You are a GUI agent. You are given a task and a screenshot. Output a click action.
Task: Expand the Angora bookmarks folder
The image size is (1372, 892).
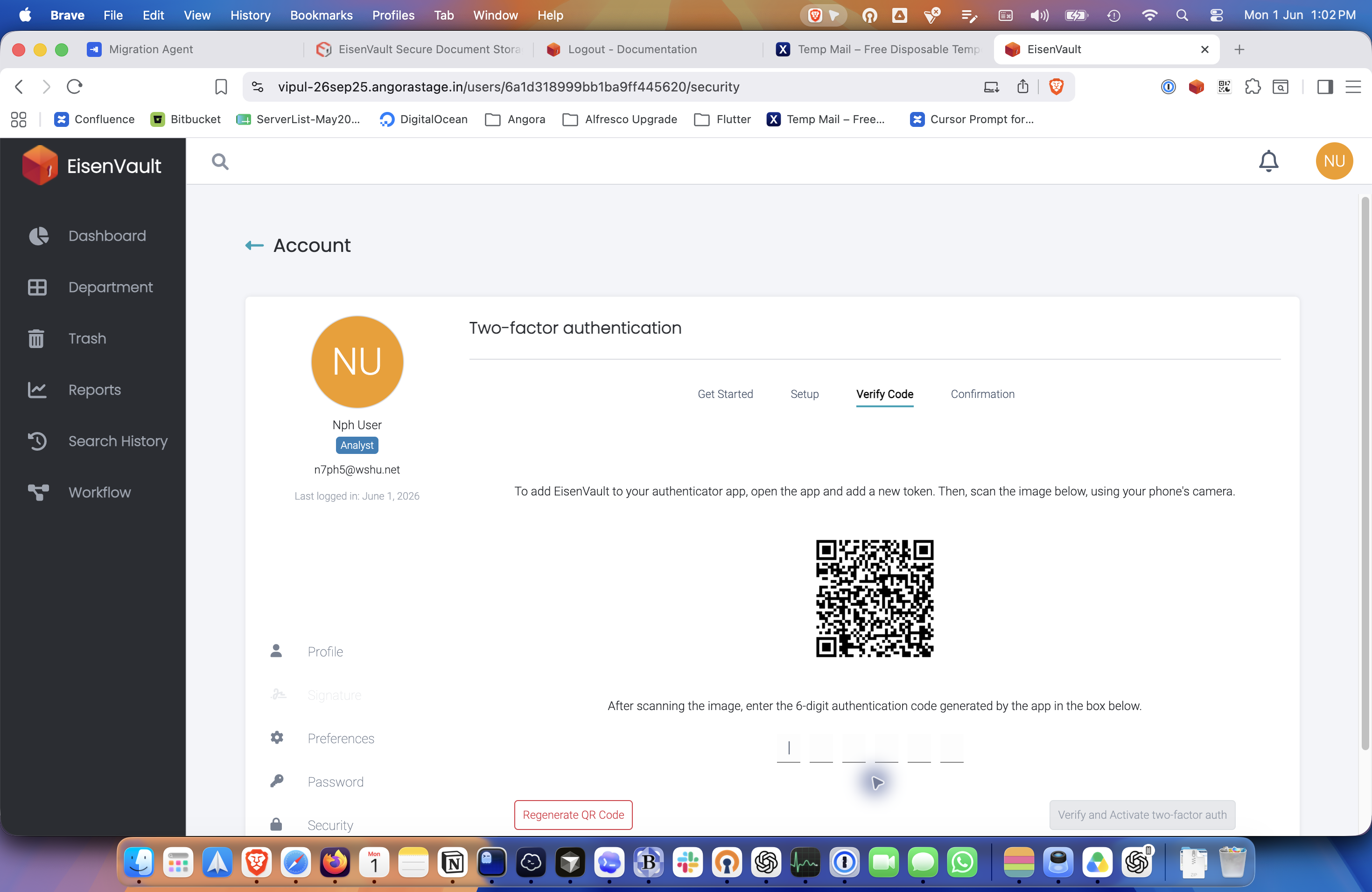pos(515,119)
